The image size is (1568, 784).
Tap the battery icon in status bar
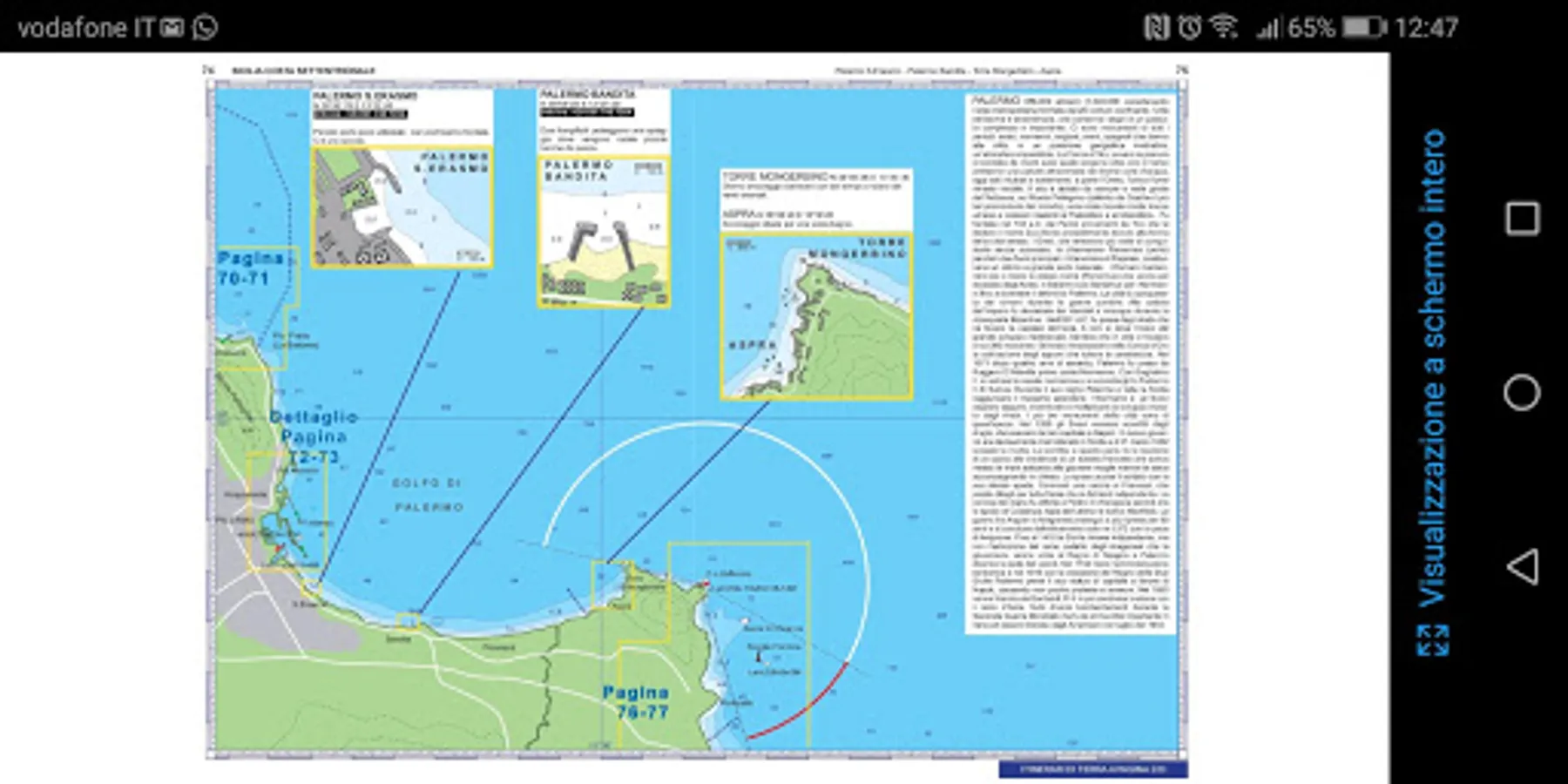(1363, 28)
